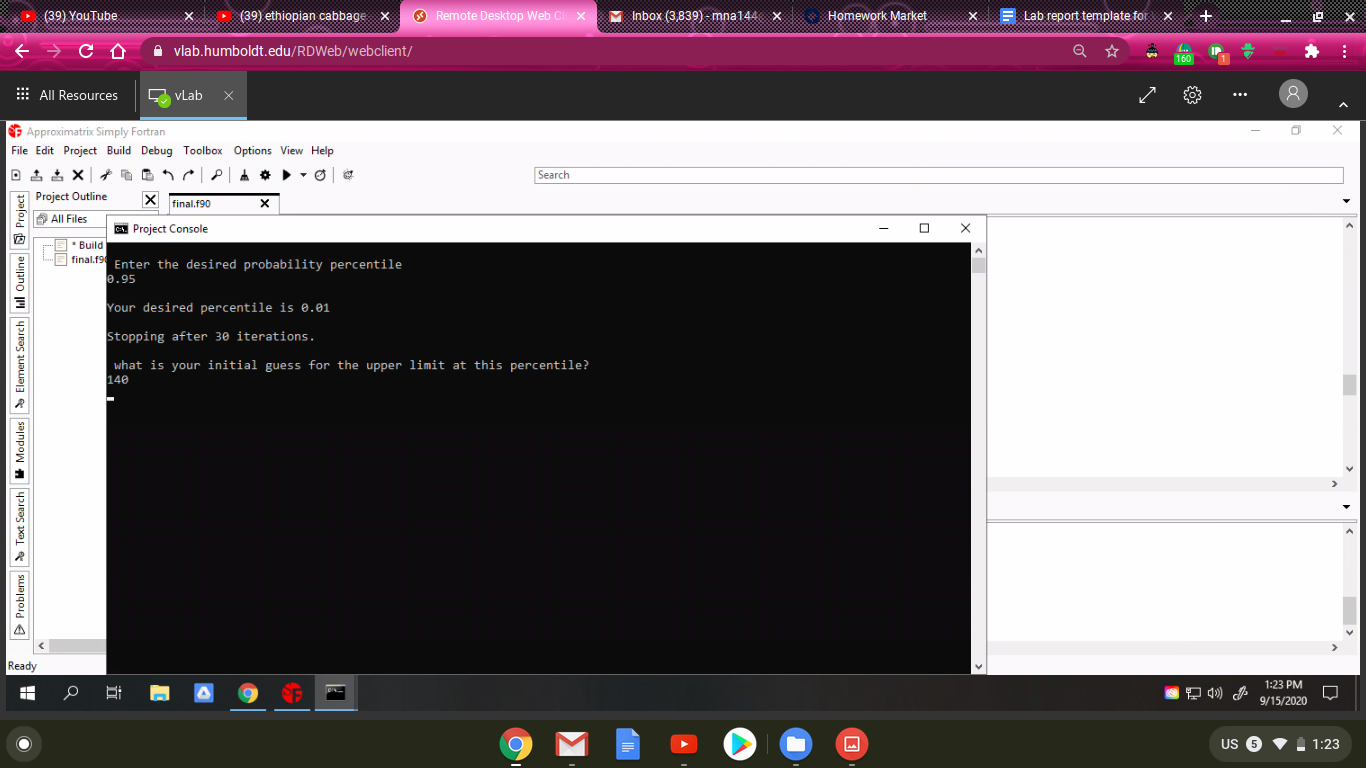This screenshot has width=1366, height=768.
Task: Build project with the gear icon
Action: click(265, 175)
